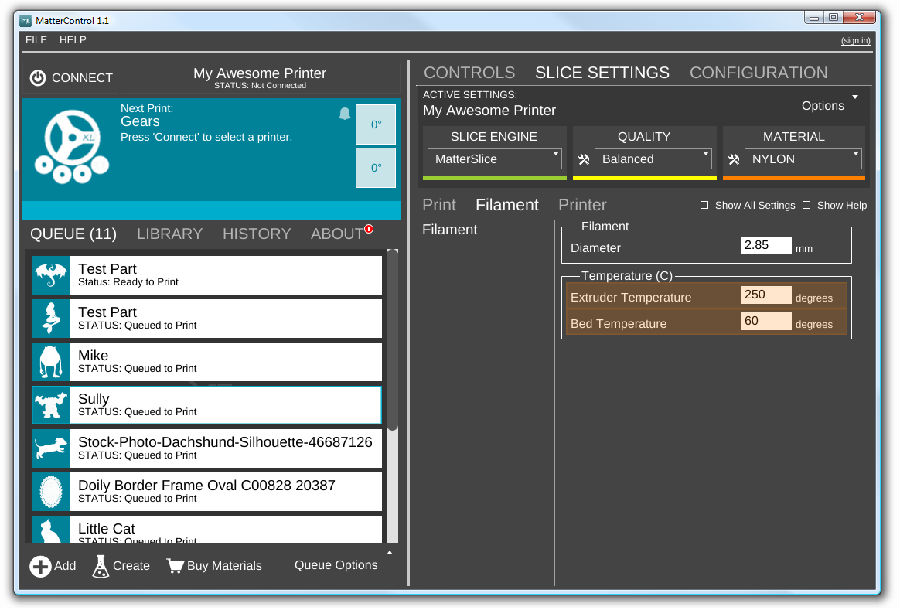Open the MatterSlice slice engine dropdown
This screenshot has height=608, width=900.
(494, 159)
